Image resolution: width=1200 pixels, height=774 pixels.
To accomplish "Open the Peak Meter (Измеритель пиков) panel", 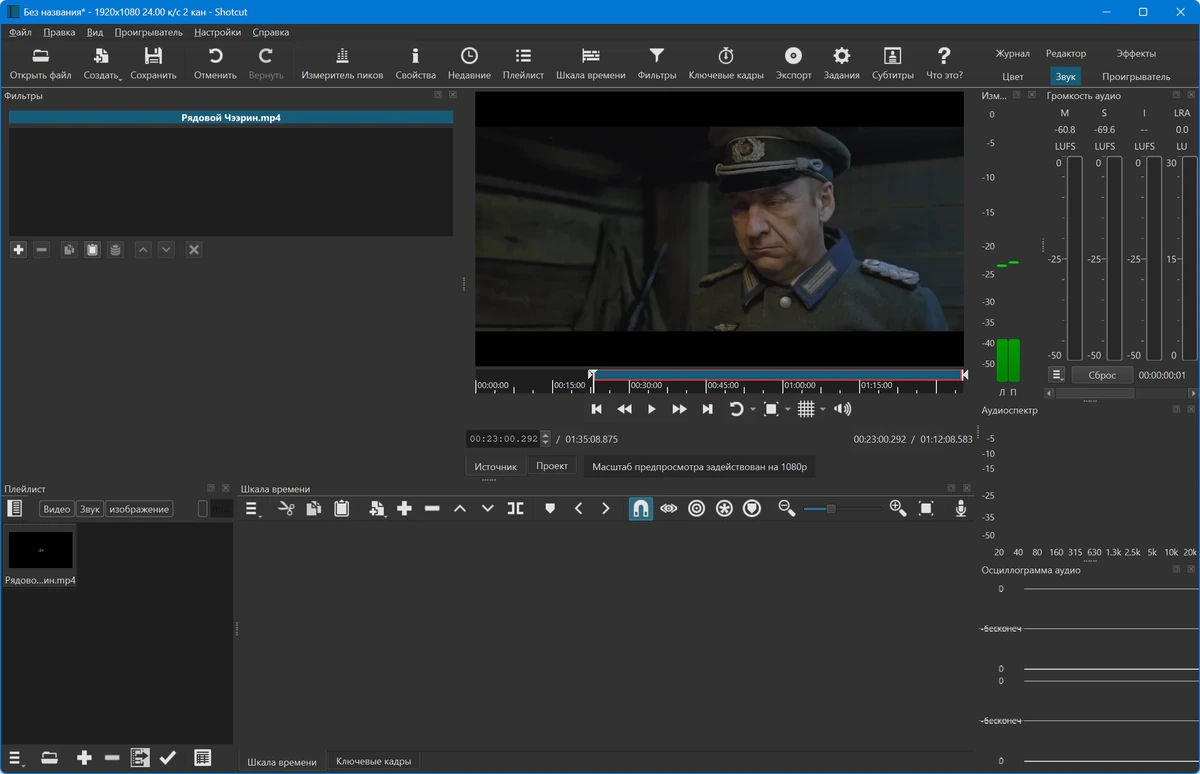I will 342,63.
